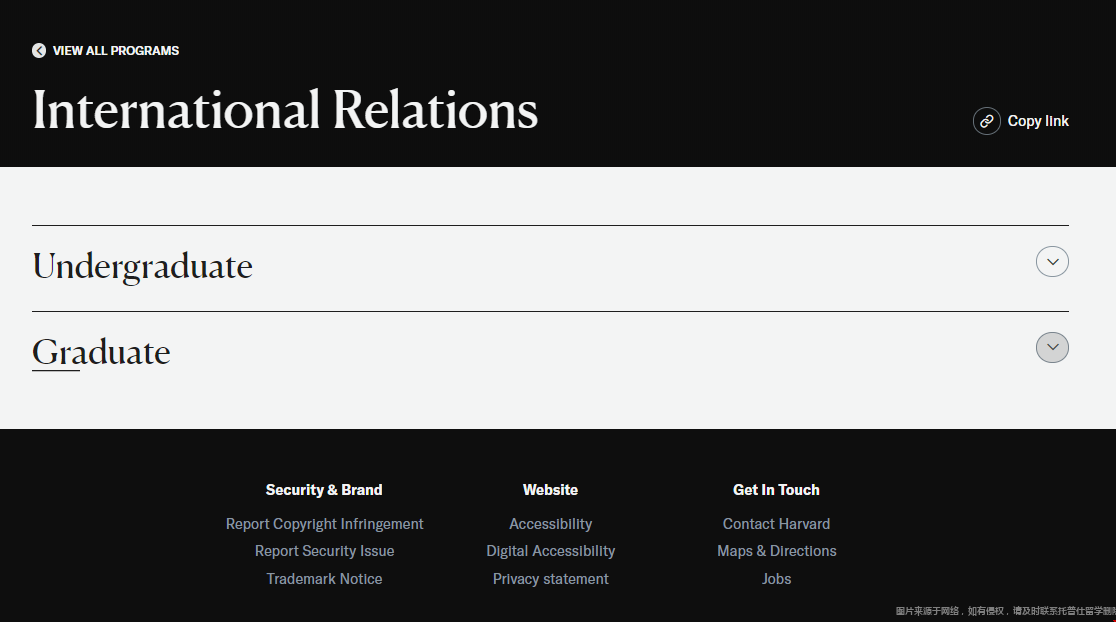Screen dimensions: 1116x622
Task: Open Report Security Issue link
Action: point(324,551)
